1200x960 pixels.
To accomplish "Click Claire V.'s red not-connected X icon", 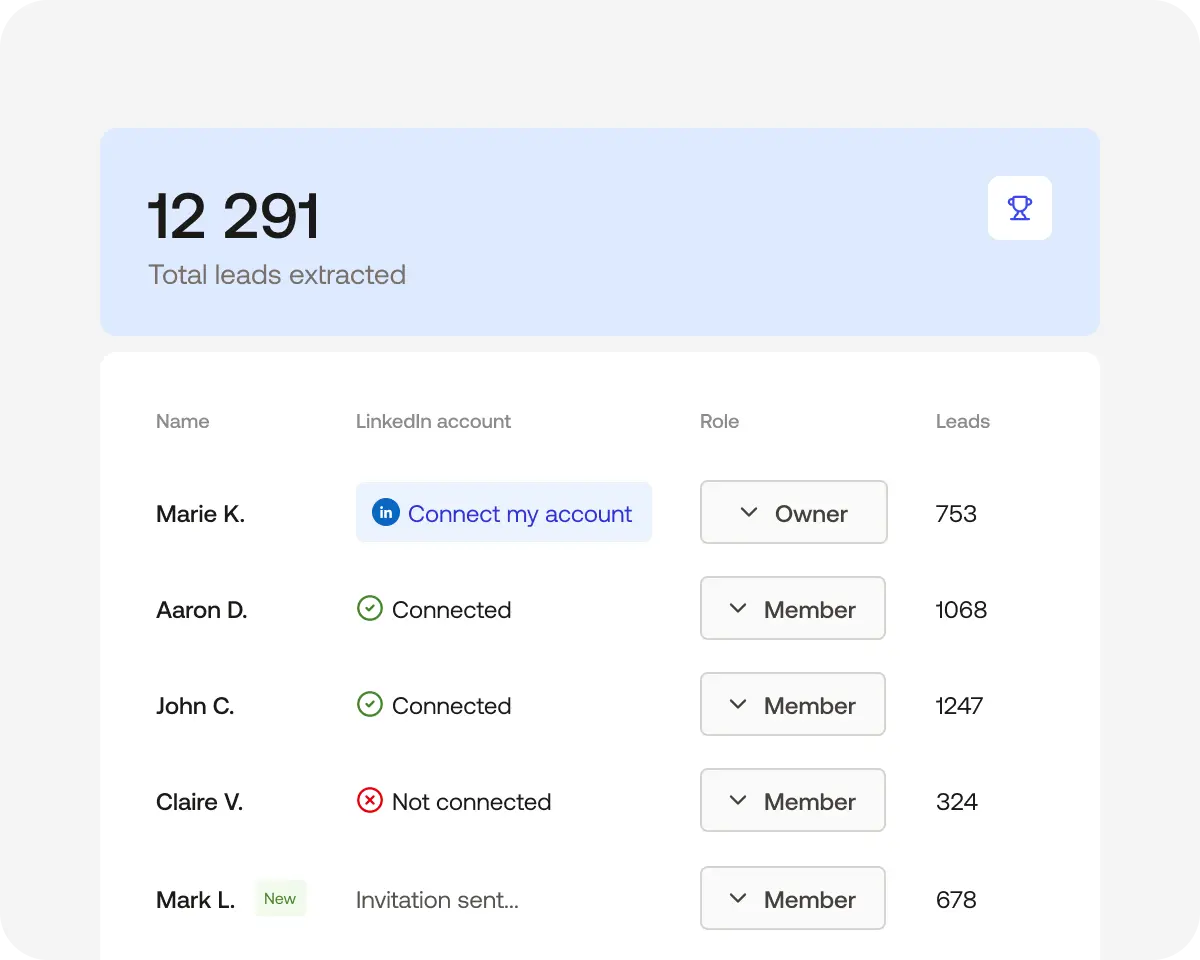I will [x=370, y=800].
